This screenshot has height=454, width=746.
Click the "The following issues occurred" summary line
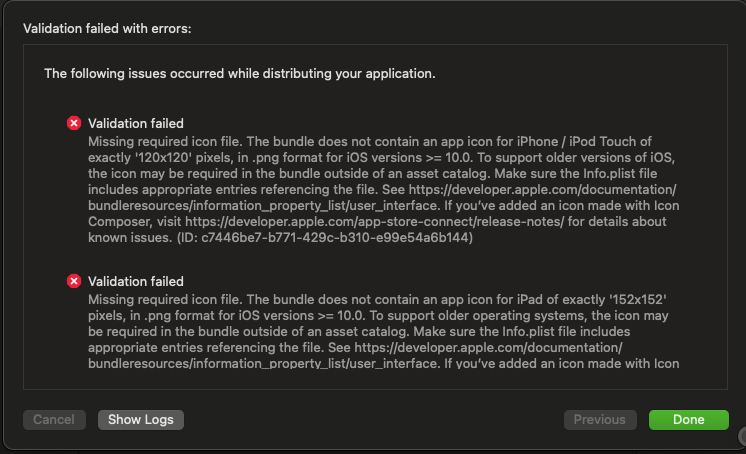239,73
